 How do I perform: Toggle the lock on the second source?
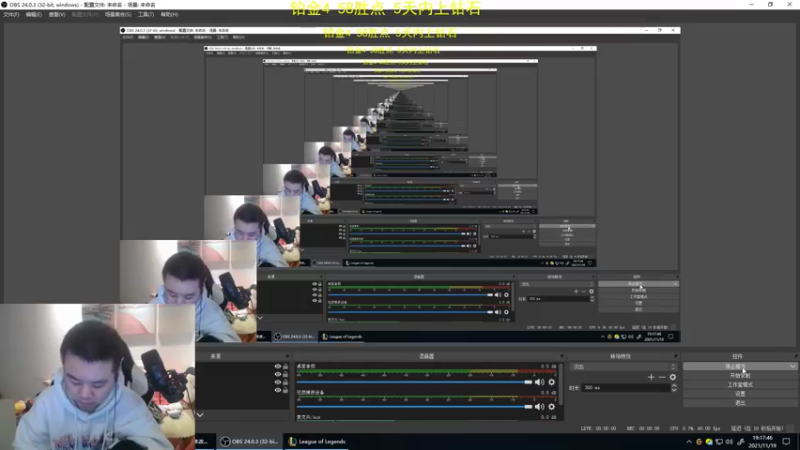pyautogui.click(x=285, y=374)
